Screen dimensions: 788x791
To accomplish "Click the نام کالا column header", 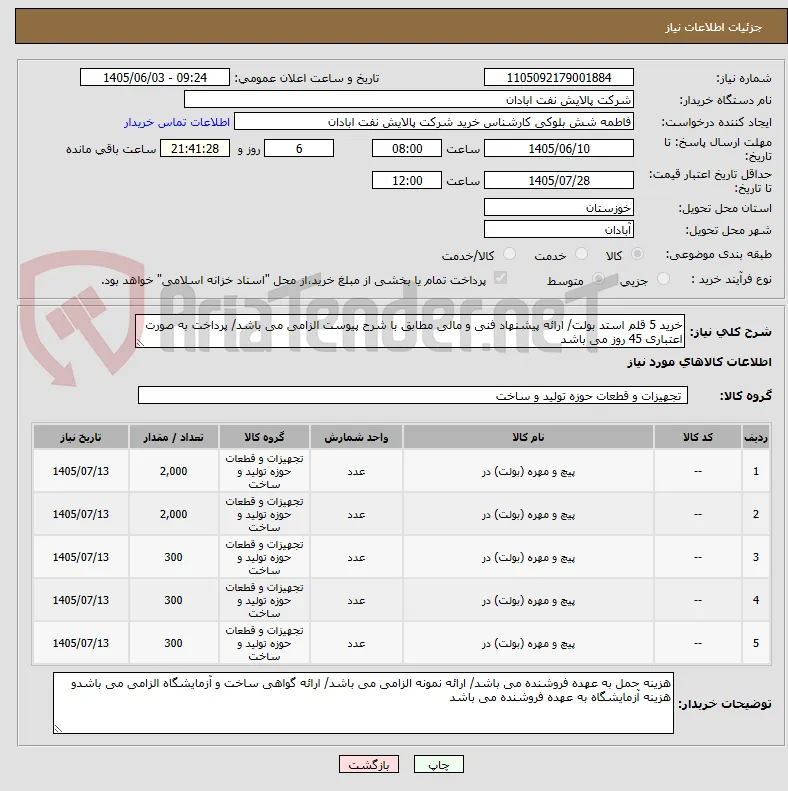I will (528, 437).
